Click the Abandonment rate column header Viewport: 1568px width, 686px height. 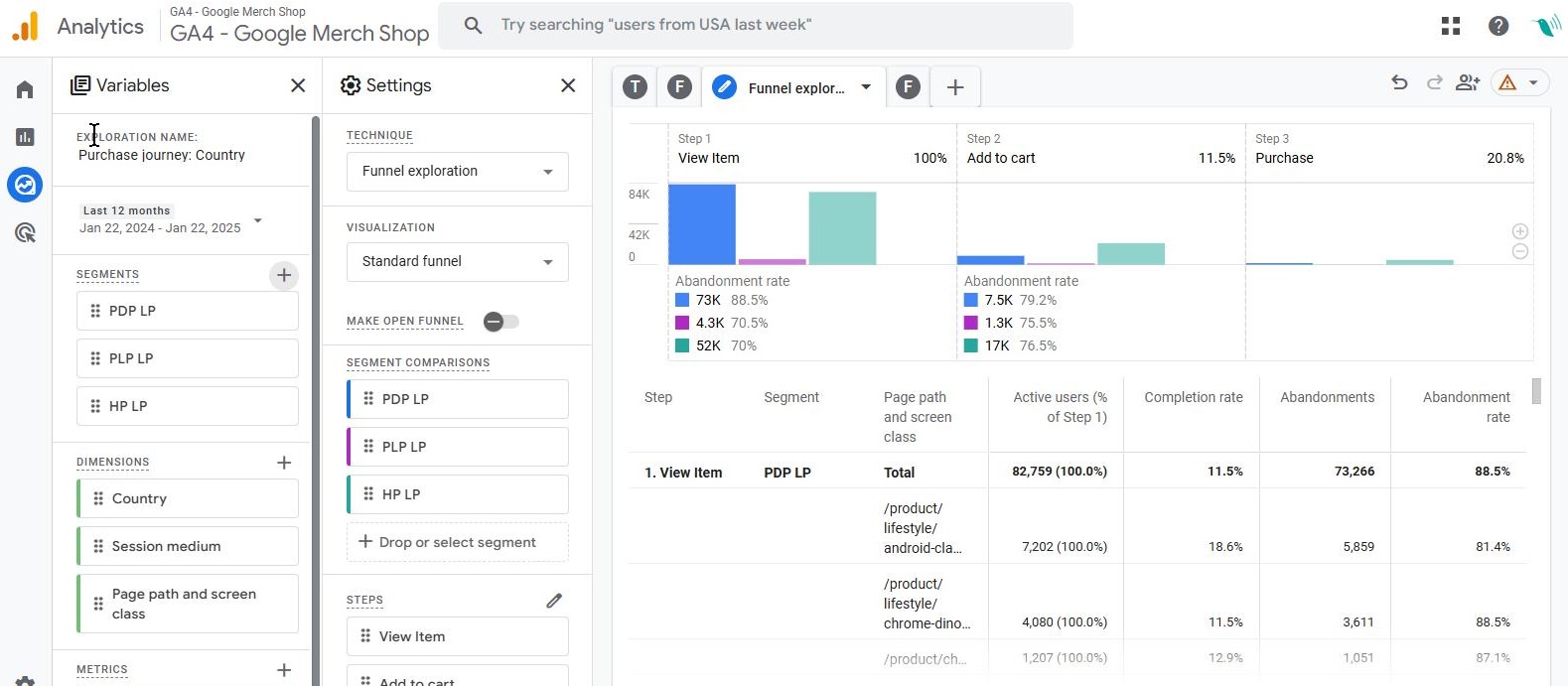pos(1467,407)
